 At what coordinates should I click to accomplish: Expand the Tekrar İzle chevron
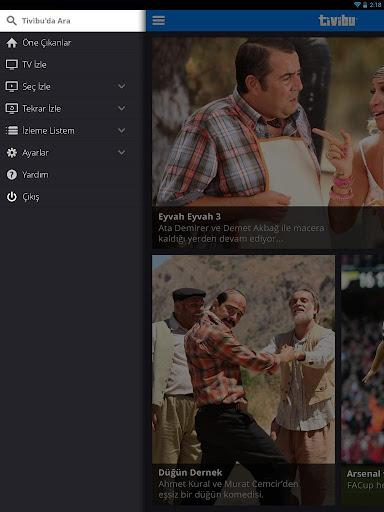click(x=122, y=108)
